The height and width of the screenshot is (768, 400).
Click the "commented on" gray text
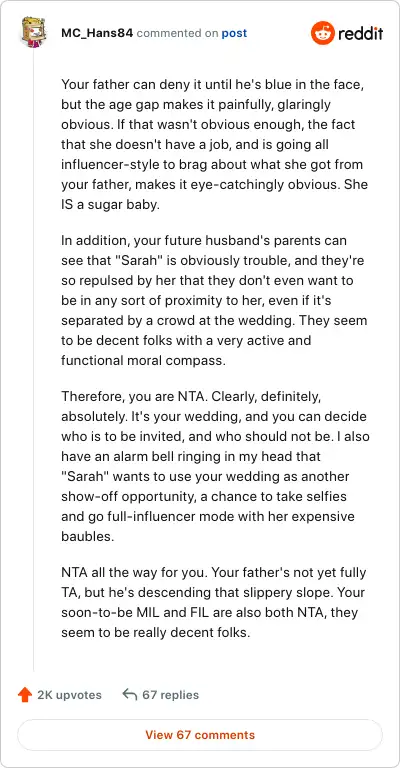[x=177, y=34]
